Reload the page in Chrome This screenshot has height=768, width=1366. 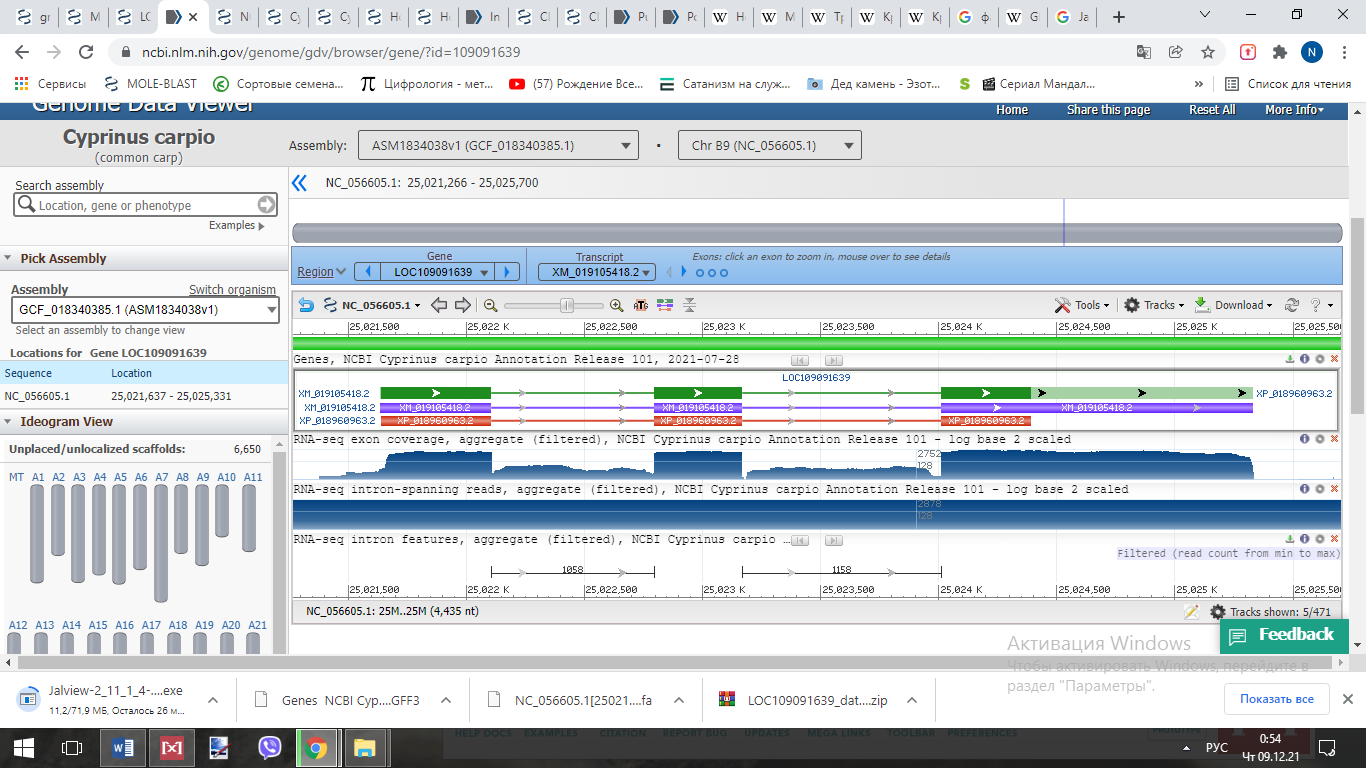point(86,52)
